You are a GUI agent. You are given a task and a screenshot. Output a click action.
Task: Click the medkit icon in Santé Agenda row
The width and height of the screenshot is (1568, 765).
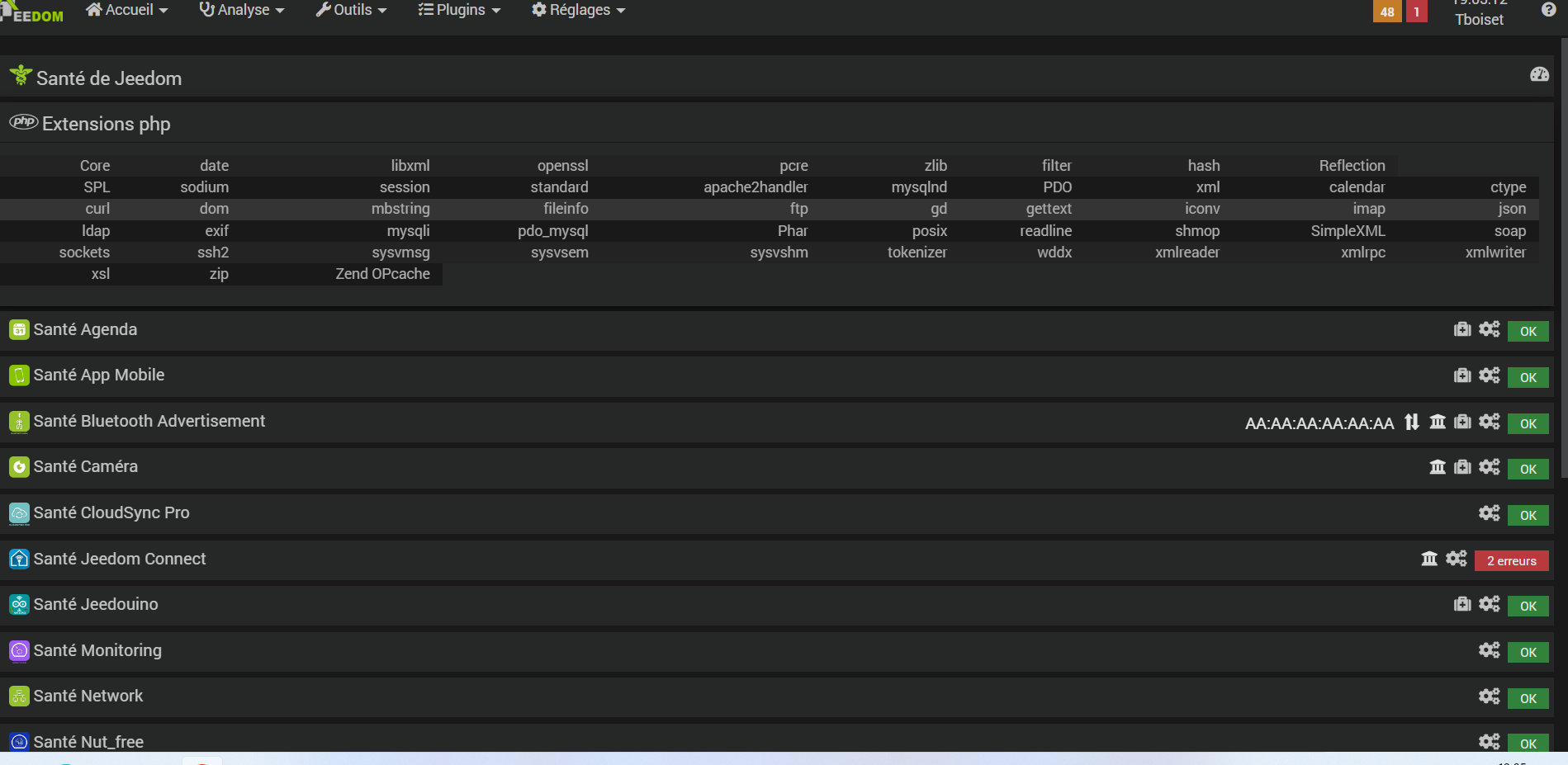[1462, 329]
